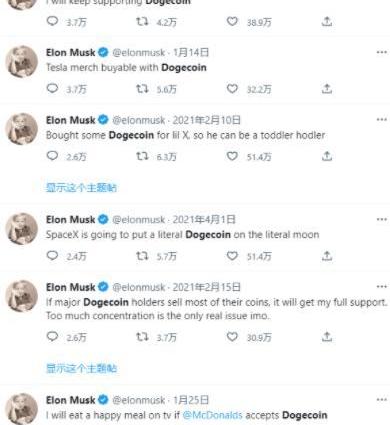Show thread under the concentration issue tweet
The height and width of the screenshot is (425, 390).
coord(81,368)
